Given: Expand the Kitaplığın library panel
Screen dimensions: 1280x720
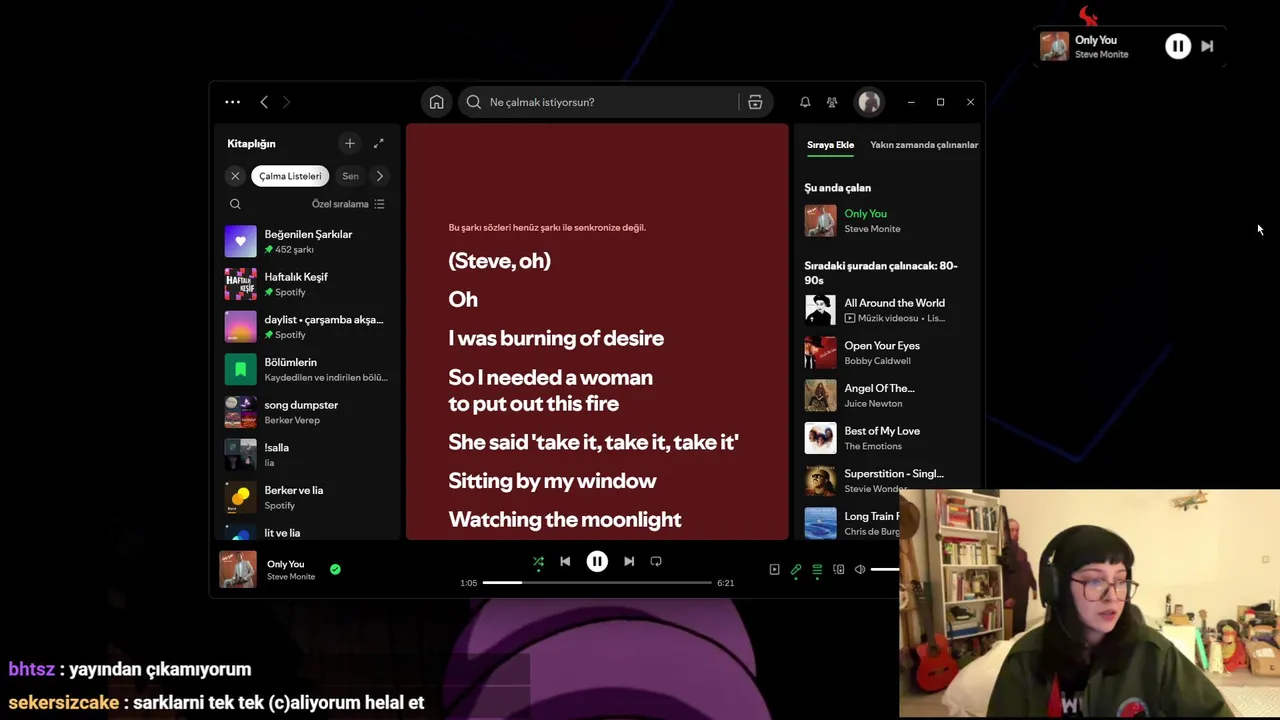Looking at the screenshot, I should click(x=379, y=144).
